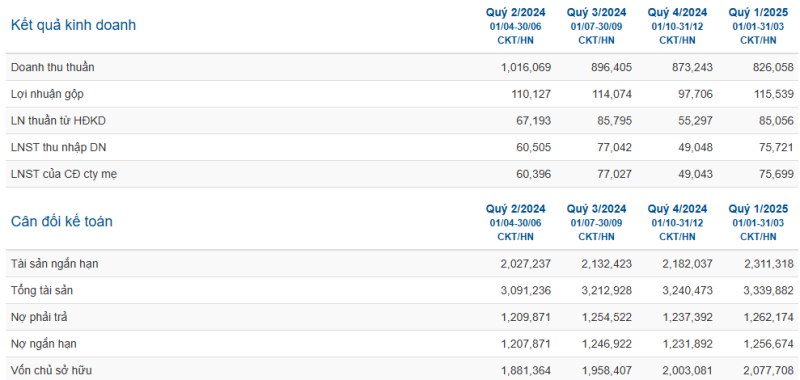This screenshot has width=800, height=380.
Task: Open the Quý 2/2024 header under Cân đối kế toán
Action: point(515,209)
